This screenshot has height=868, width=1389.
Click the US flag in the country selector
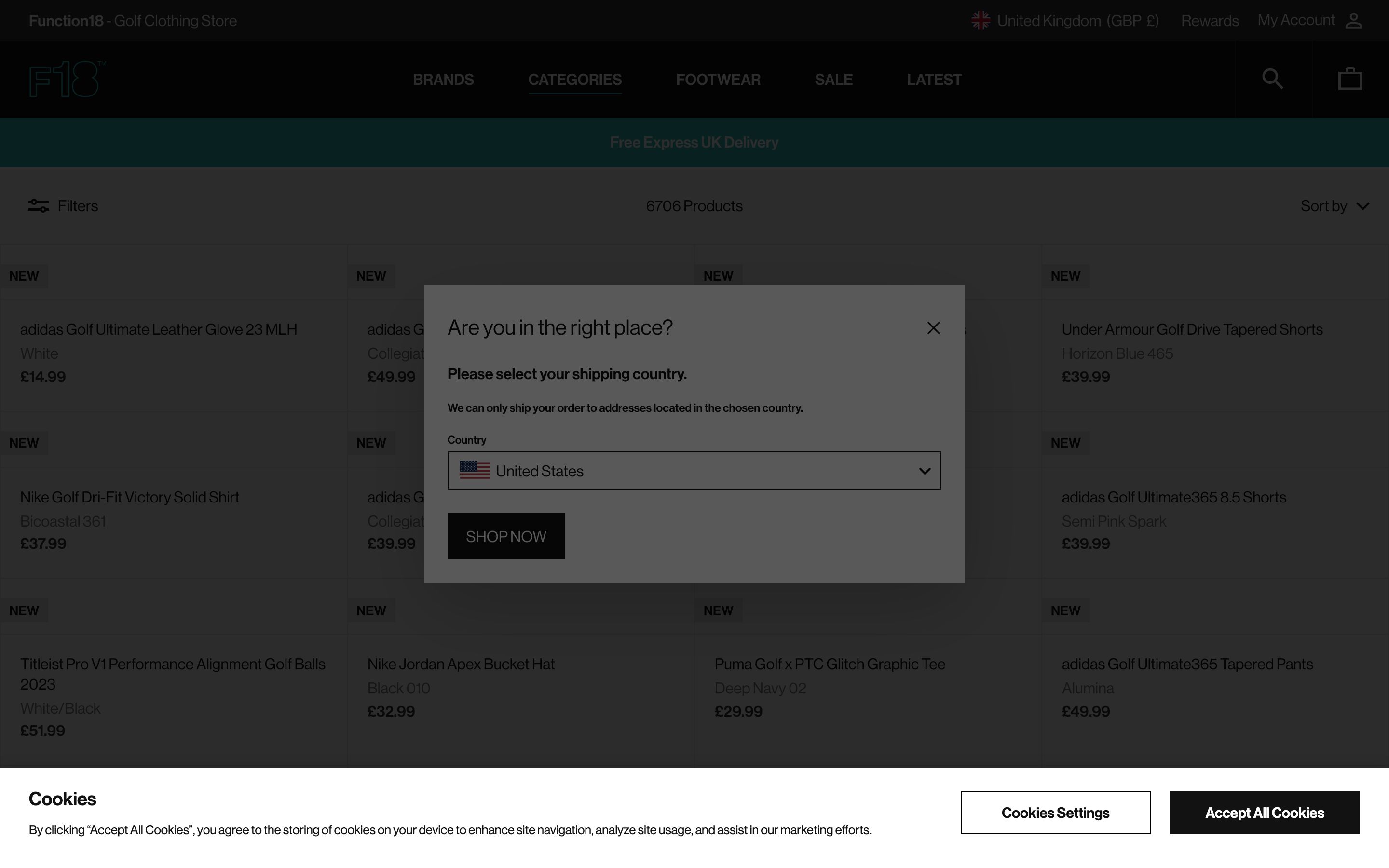coord(475,470)
